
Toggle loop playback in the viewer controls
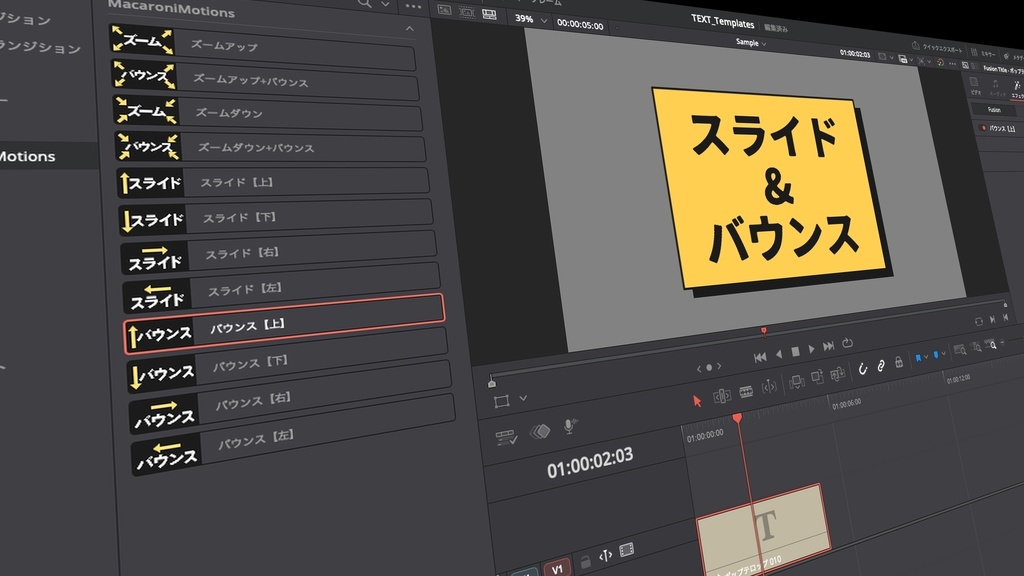pos(847,343)
